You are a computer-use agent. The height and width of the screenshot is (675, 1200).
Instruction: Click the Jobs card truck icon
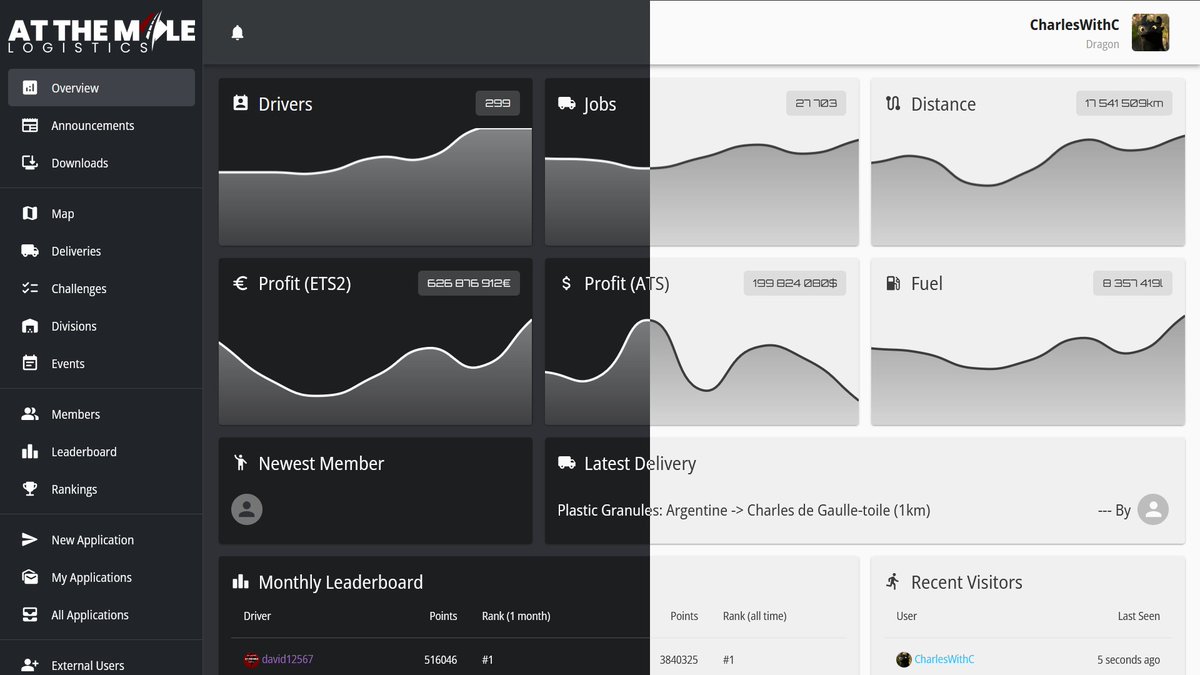point(566,103)
